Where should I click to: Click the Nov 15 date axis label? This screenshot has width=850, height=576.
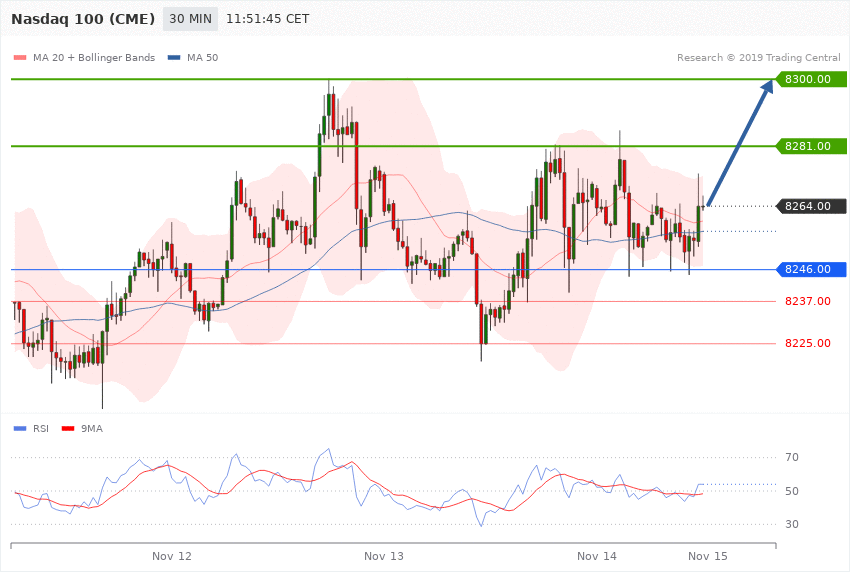pos(708,556)
